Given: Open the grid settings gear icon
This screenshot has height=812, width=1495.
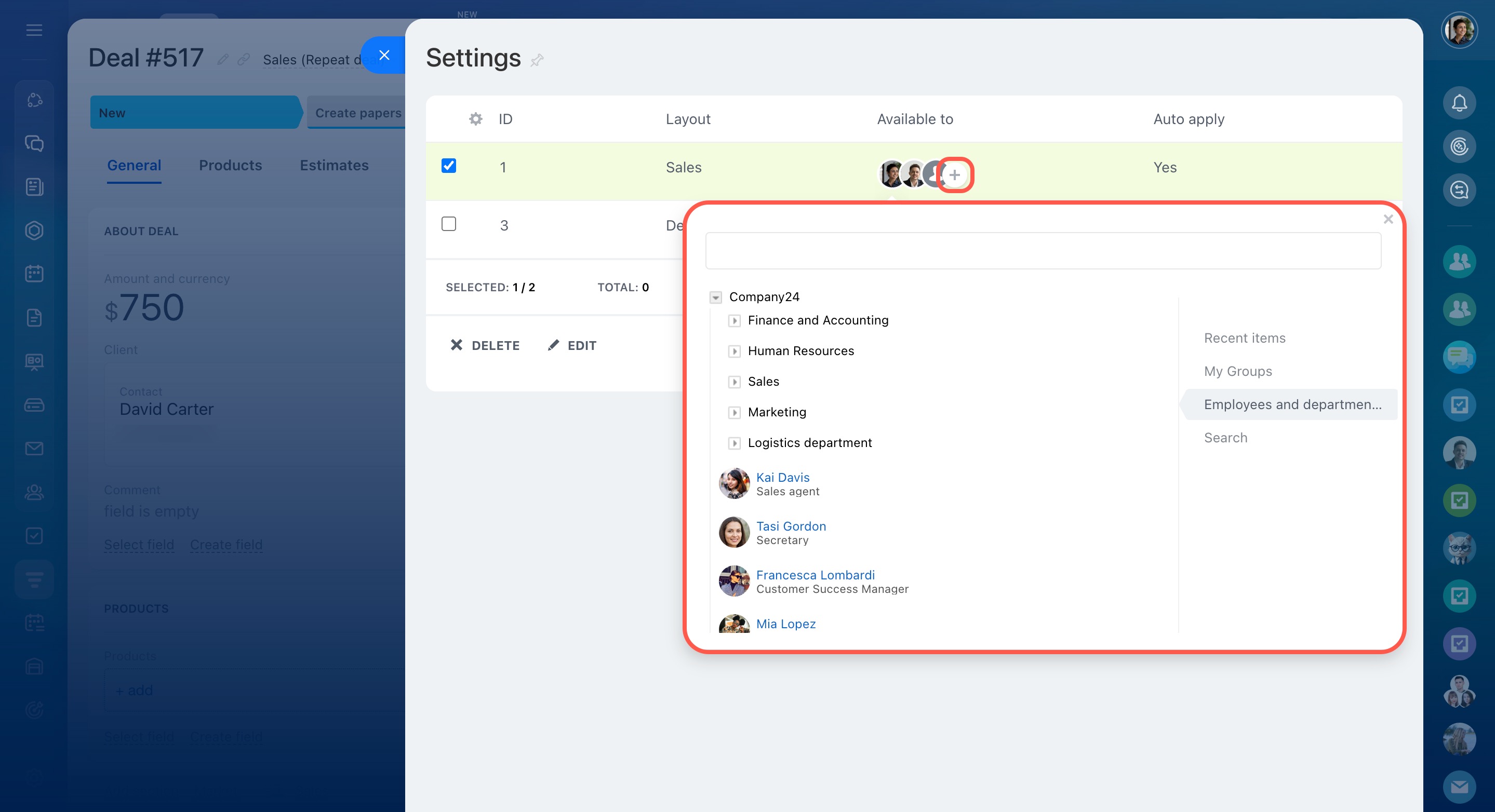Looking at the screenshot, I should pos(475,119).
